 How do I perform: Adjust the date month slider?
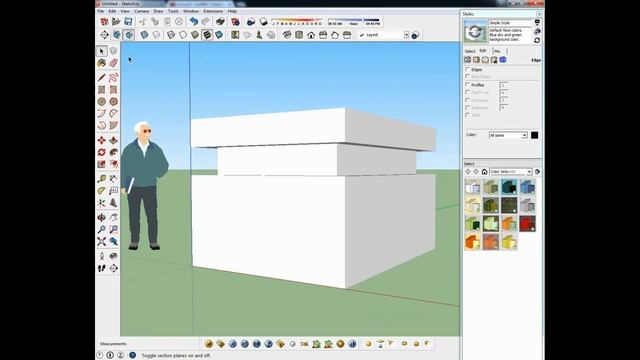297,20
